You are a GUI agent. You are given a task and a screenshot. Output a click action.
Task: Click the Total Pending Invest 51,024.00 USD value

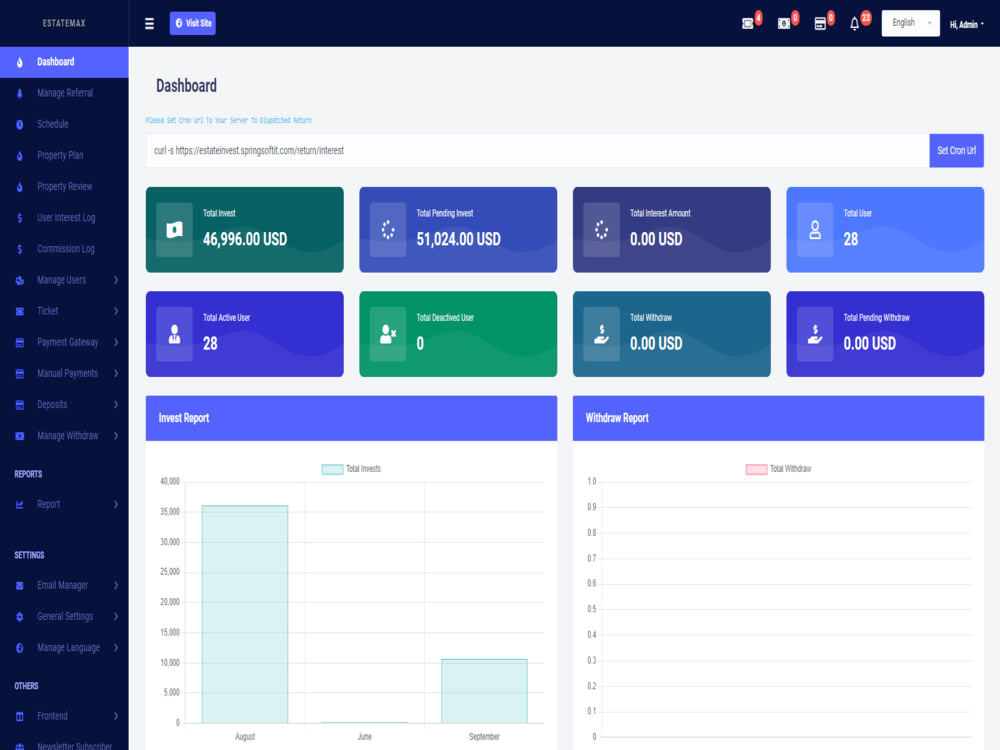coord(459,240)
